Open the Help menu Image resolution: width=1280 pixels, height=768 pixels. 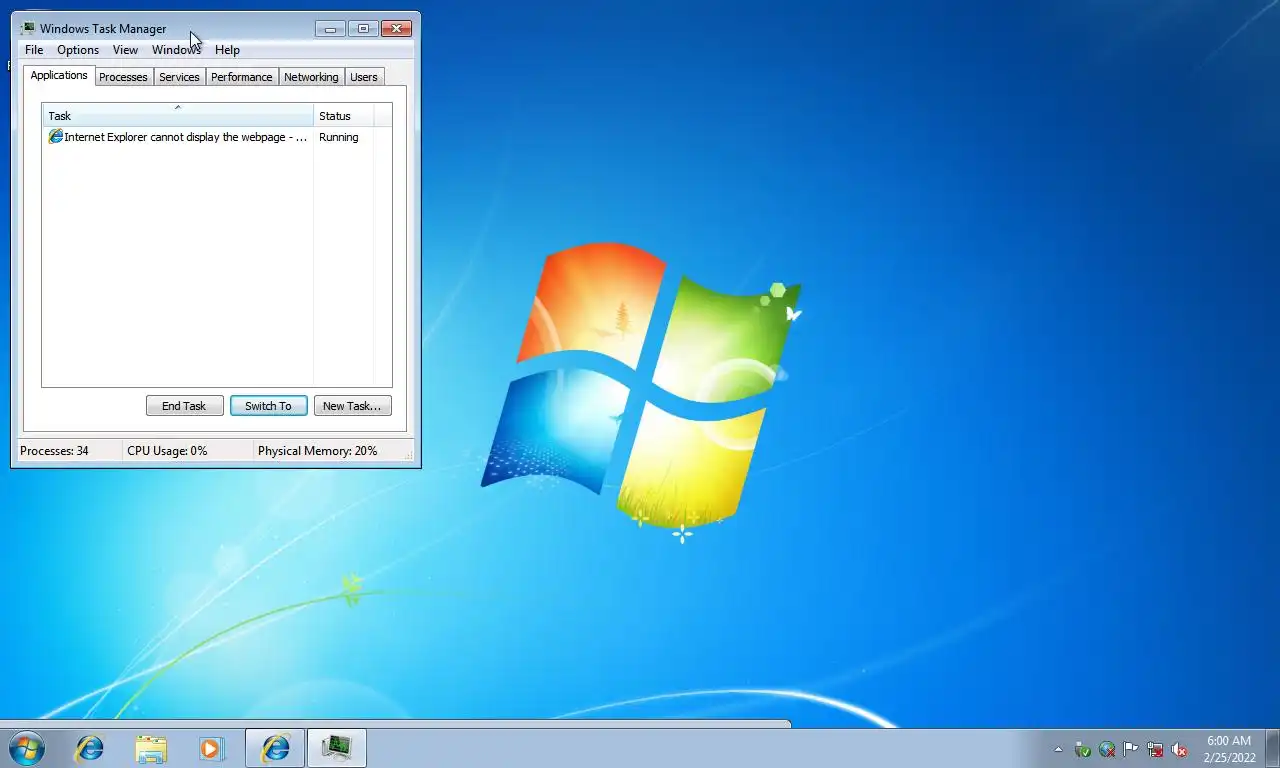point(227,50)
